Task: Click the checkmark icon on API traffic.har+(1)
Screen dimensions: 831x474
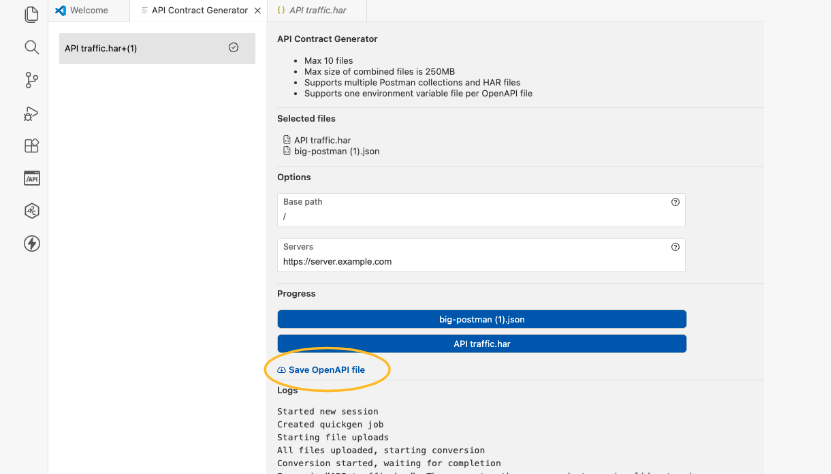Action: click(233, 48)
